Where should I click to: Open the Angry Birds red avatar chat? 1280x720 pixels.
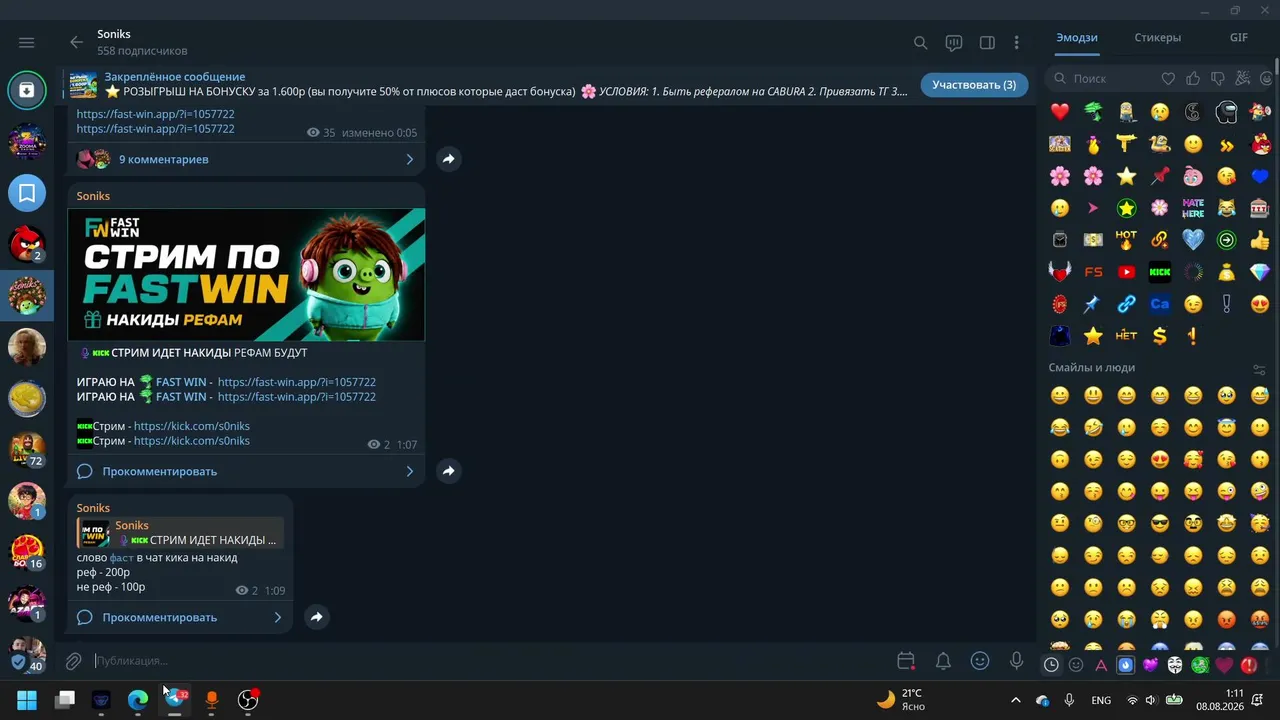(x=27, y=243)
